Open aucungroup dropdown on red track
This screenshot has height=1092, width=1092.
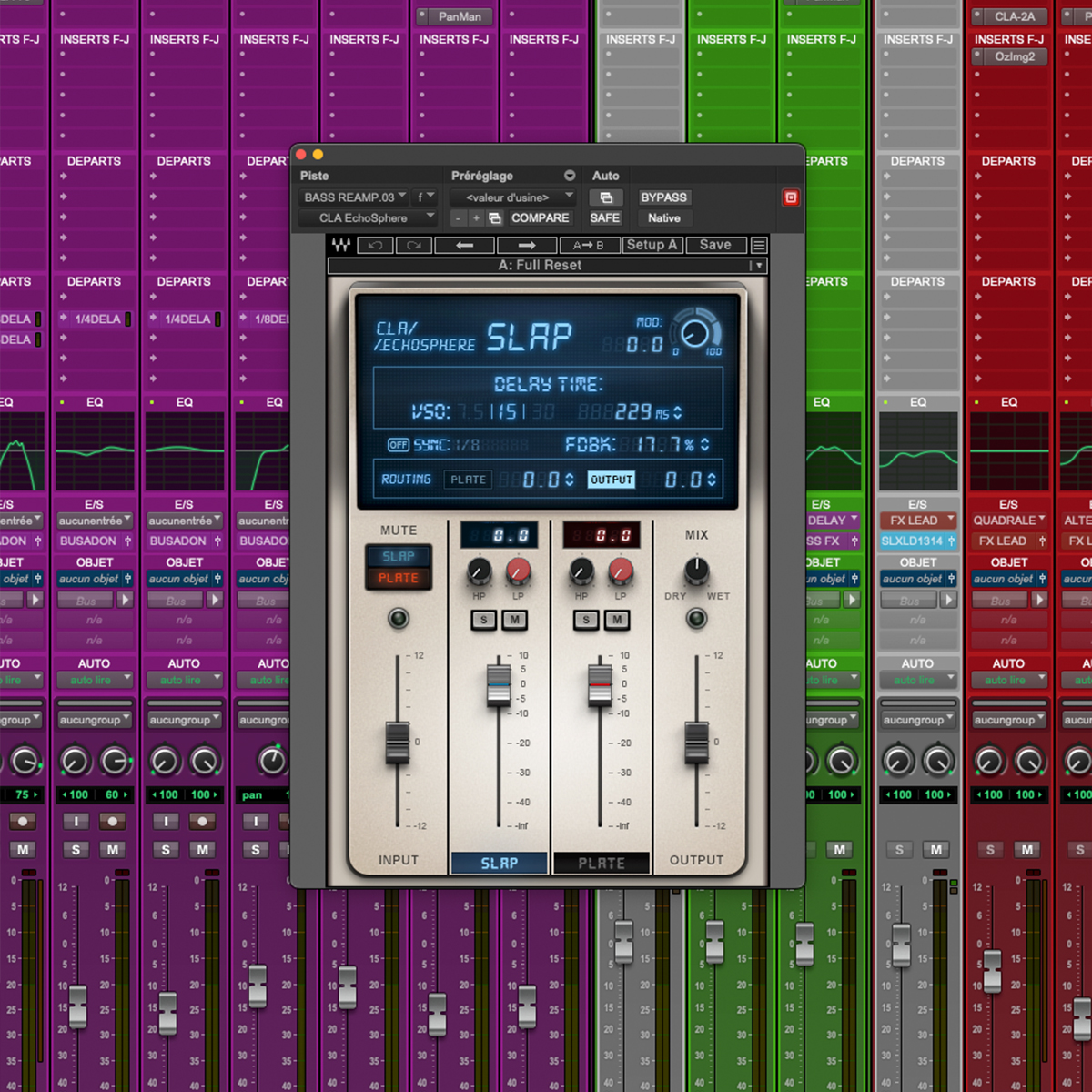coord(1009,720)
